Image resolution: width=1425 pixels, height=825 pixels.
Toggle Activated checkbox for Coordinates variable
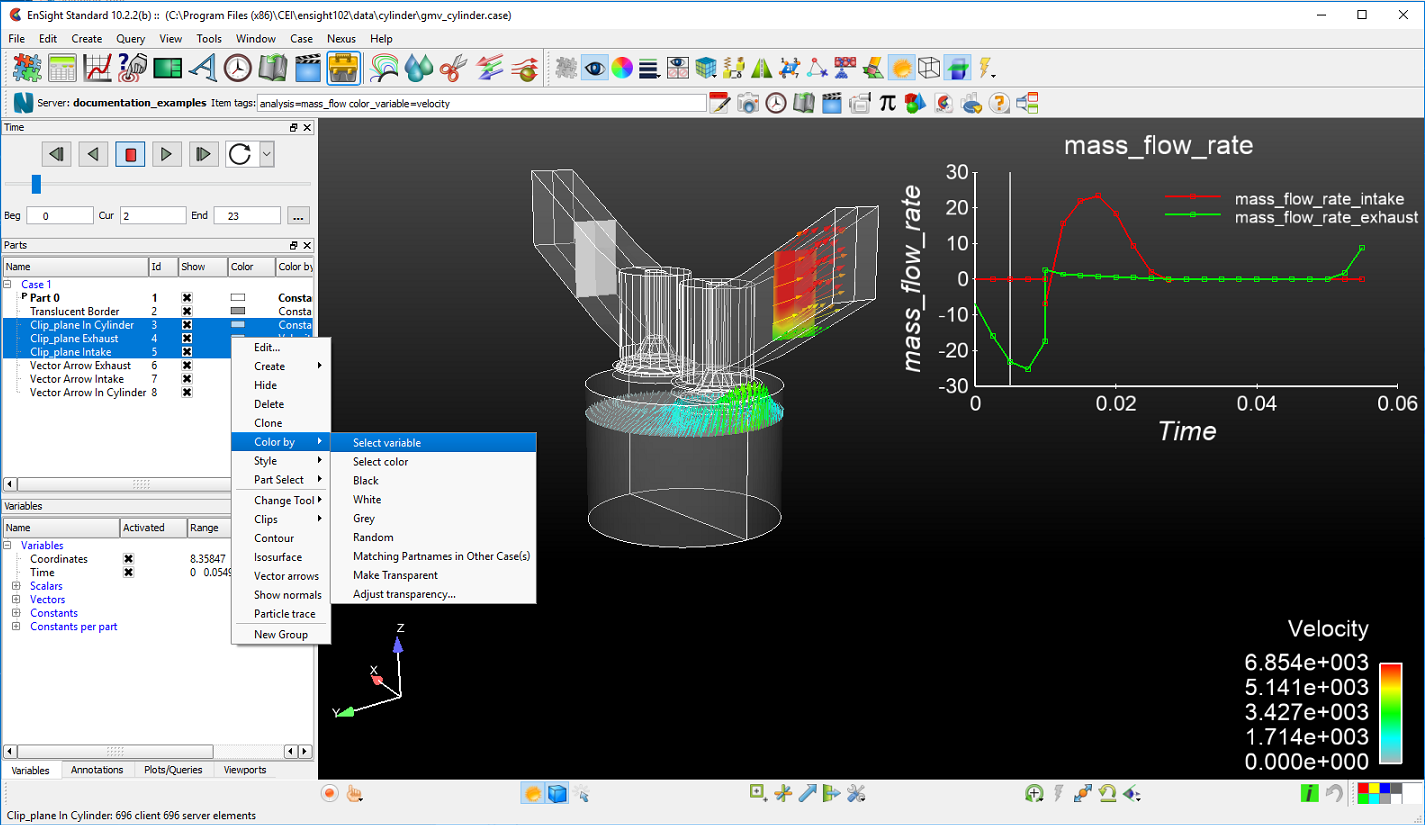[x=128, y=559]
